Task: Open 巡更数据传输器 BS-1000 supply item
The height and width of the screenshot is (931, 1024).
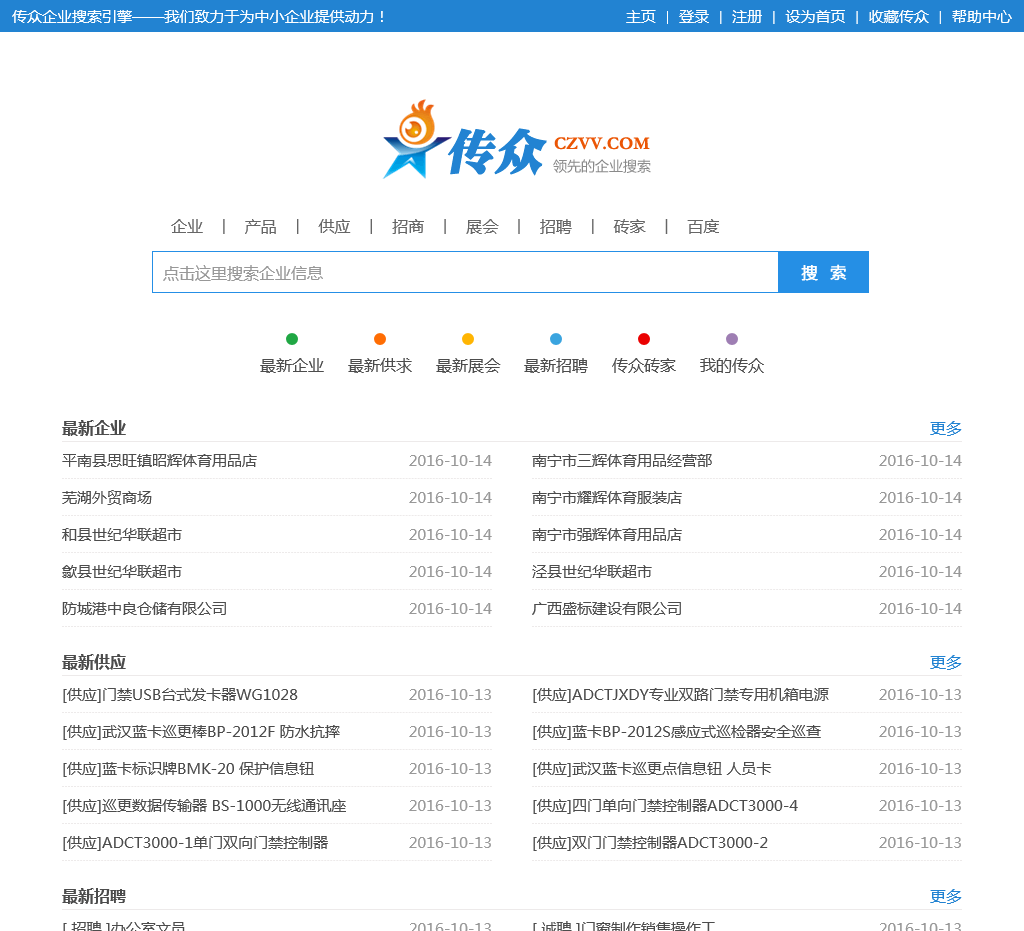Action: tap(204, 806)
